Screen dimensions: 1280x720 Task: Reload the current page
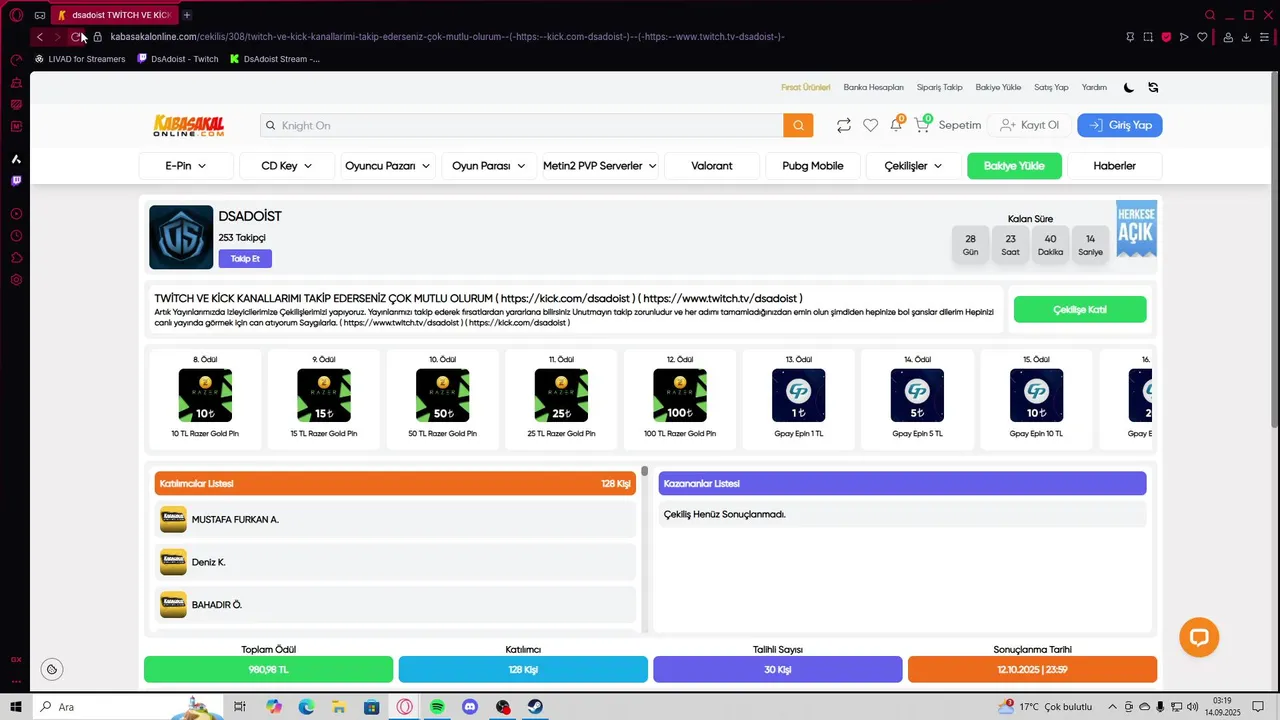pos(76,37)
